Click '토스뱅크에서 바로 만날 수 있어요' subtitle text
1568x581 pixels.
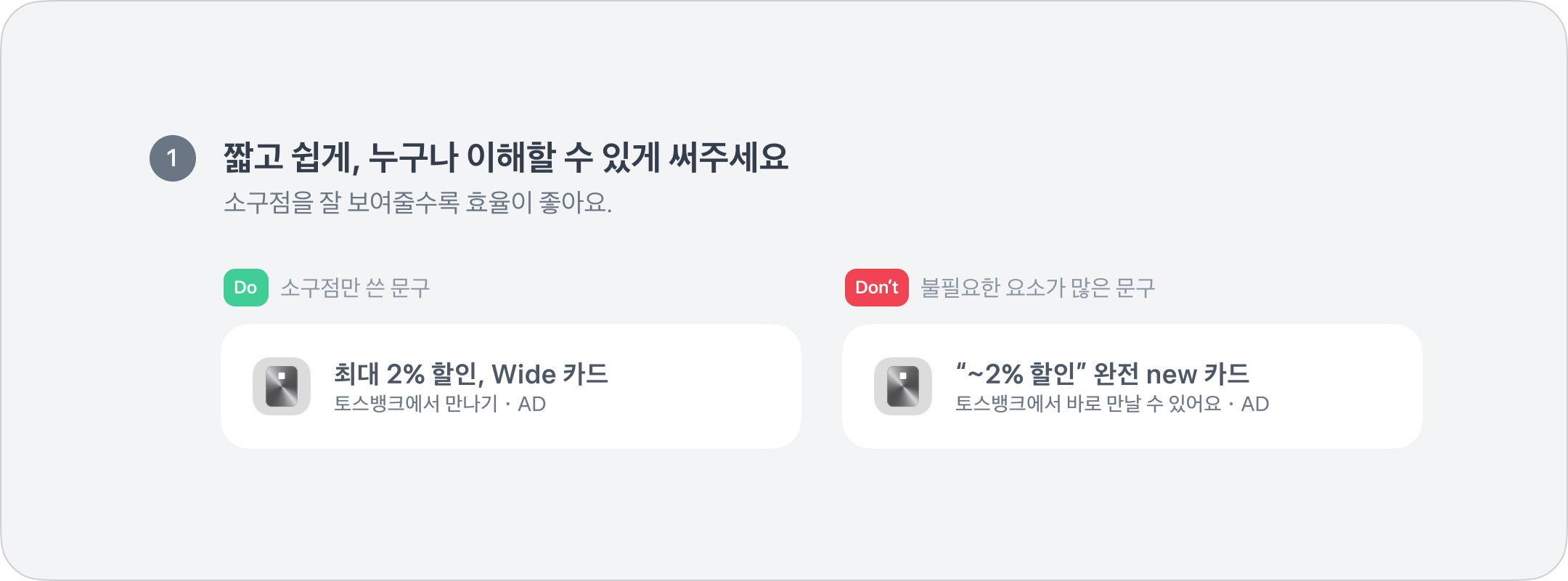[x=1087, y=405]
